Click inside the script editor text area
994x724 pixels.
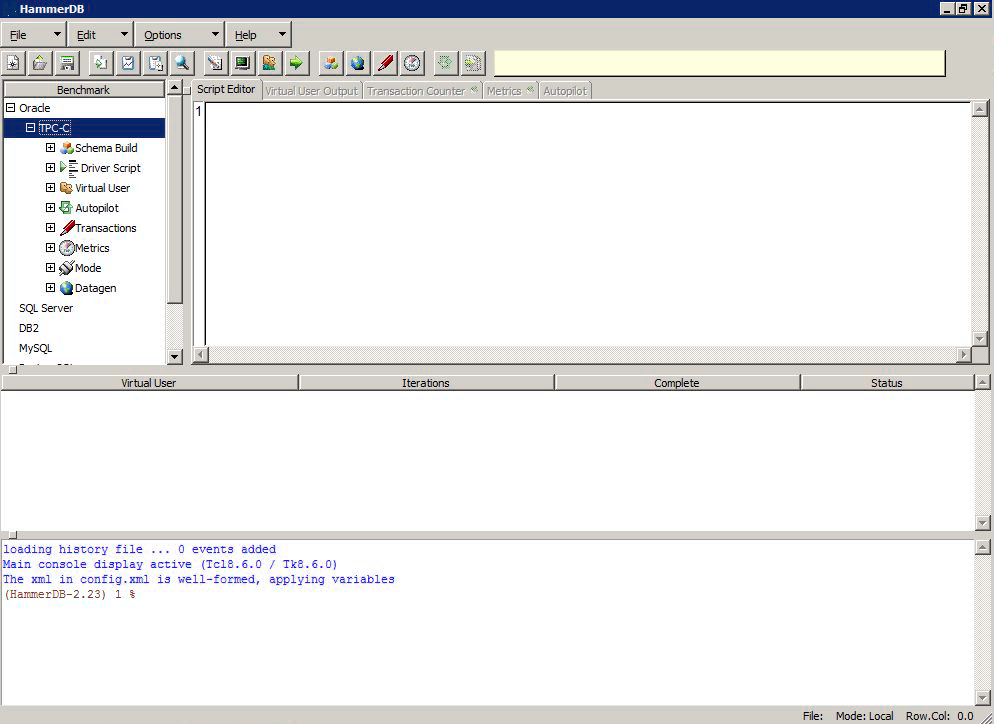coord(588,224)
